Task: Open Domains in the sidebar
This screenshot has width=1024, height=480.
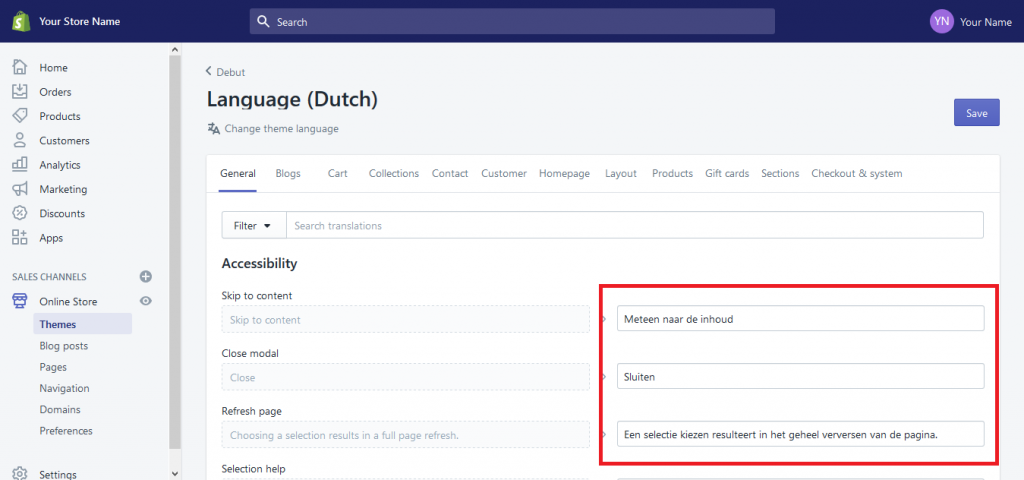Action: [59, 409]
